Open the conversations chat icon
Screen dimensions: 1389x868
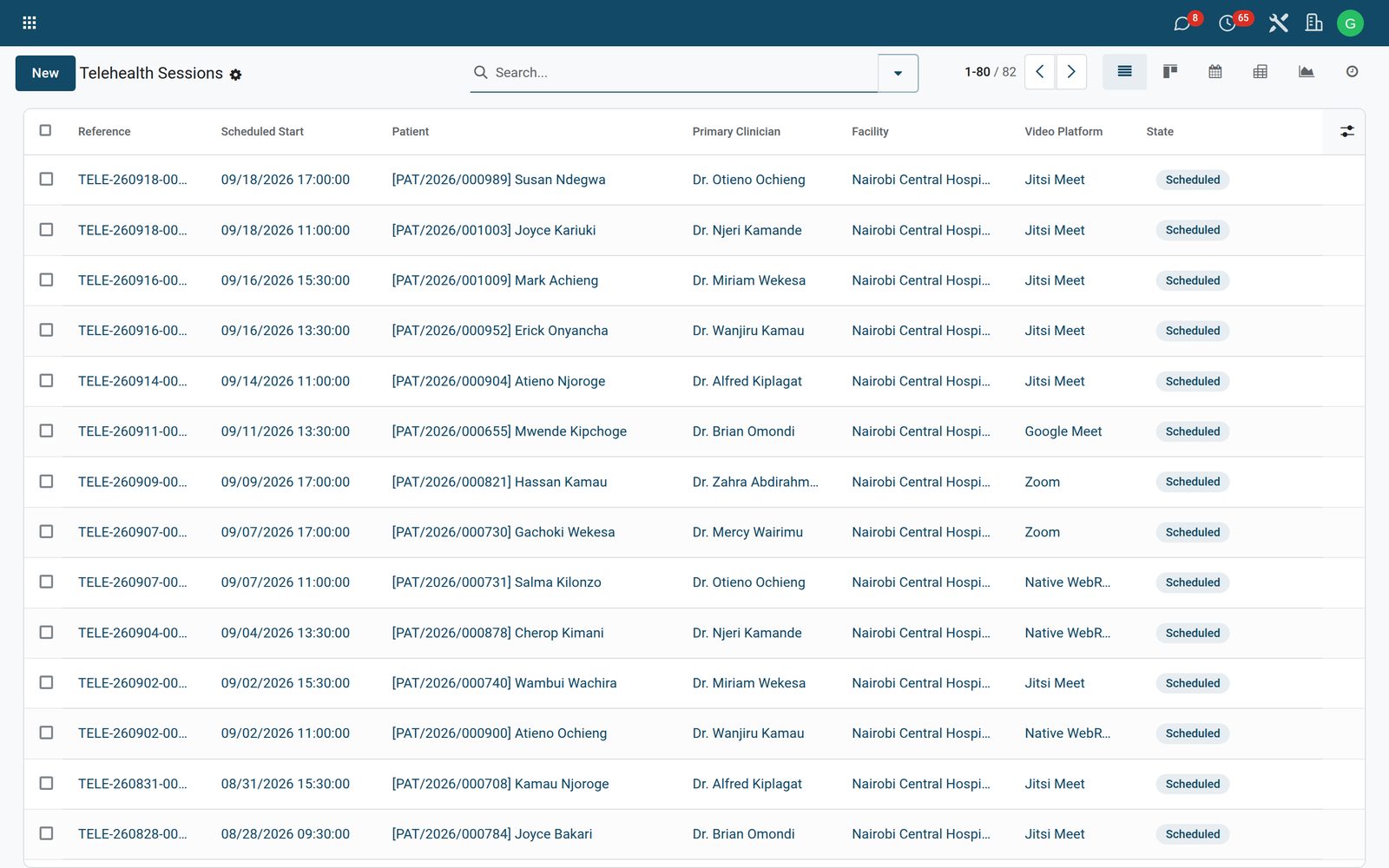click(1182, 23)
